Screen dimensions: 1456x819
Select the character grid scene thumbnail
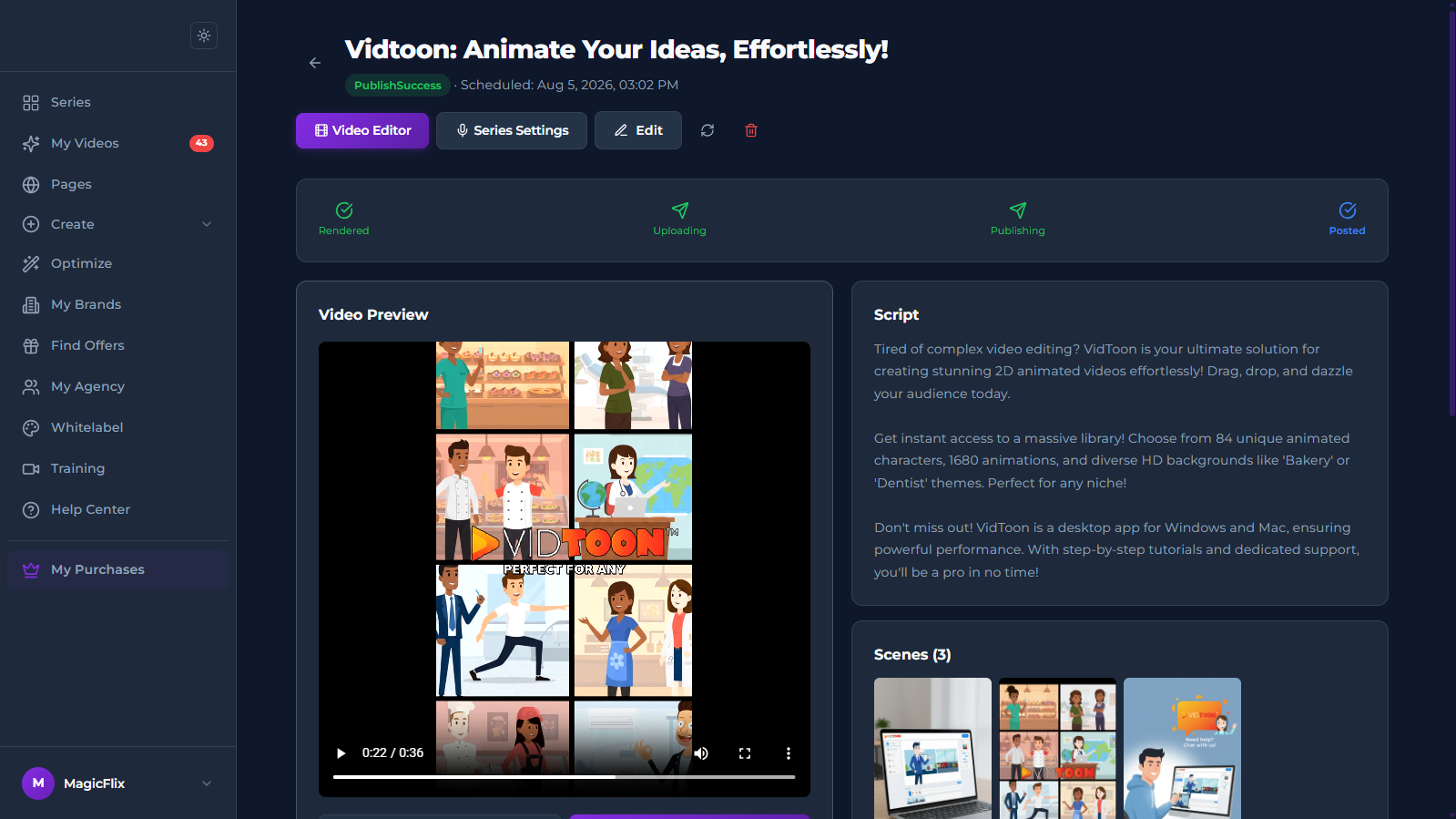[1057, 748]
